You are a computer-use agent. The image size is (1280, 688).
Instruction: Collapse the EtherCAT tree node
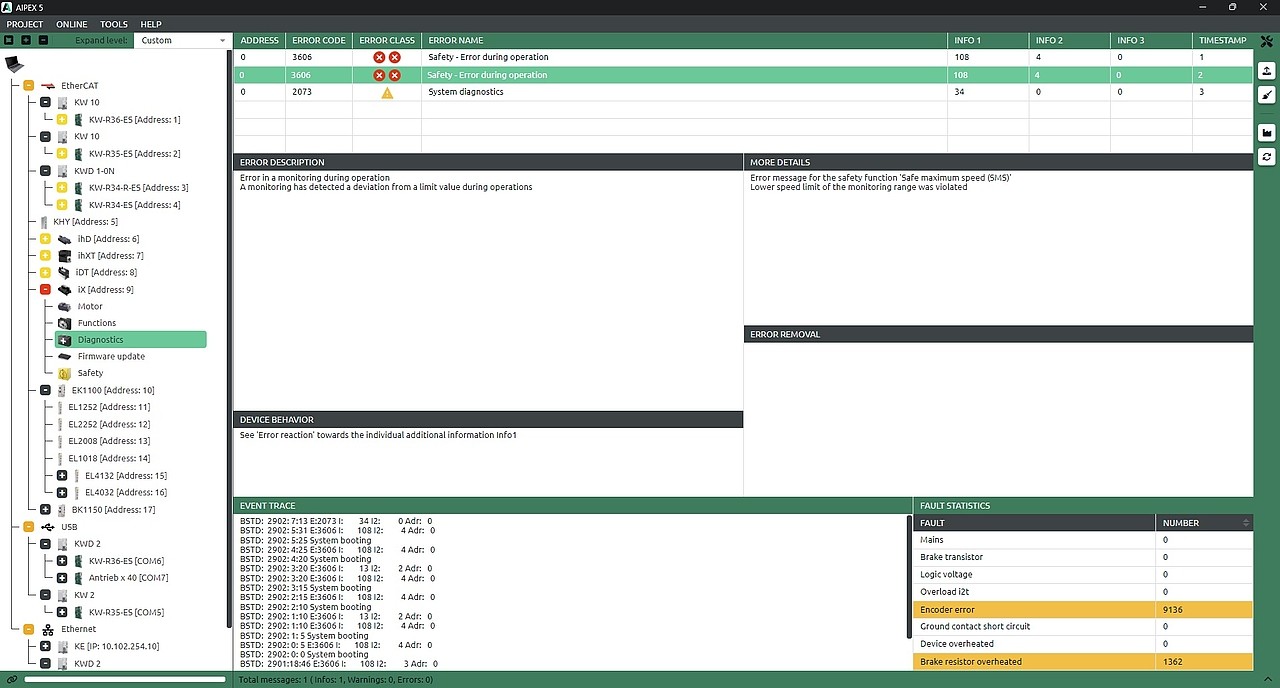click(28, 86)
